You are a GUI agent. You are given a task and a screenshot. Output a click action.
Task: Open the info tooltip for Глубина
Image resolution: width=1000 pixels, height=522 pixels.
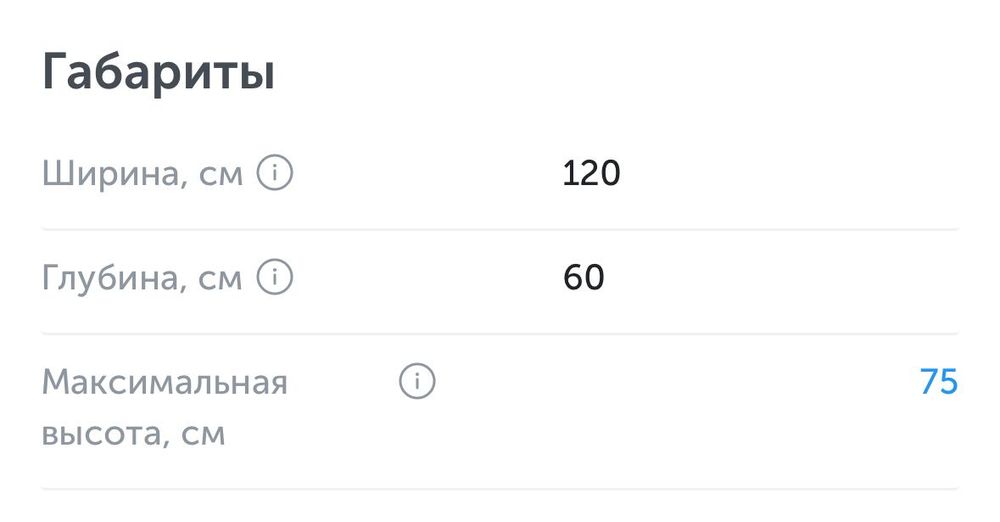(275, 277)
